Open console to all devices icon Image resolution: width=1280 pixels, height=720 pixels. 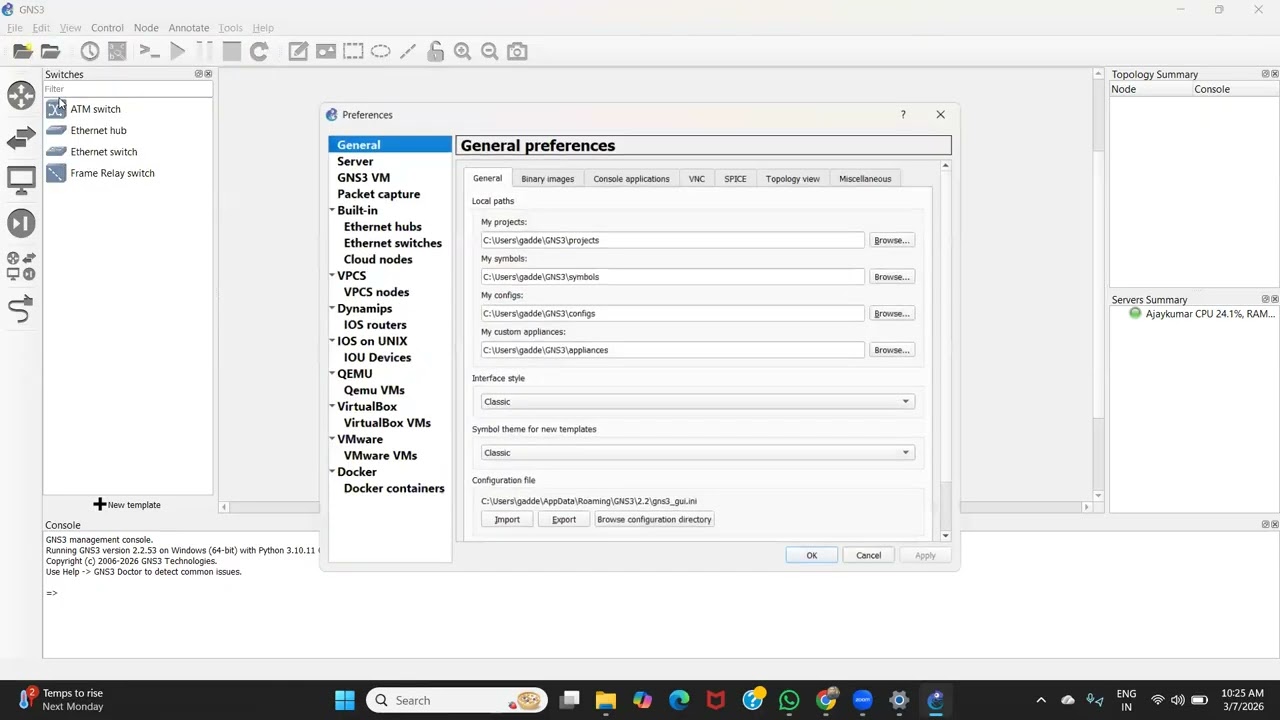(x=150, y=51)
